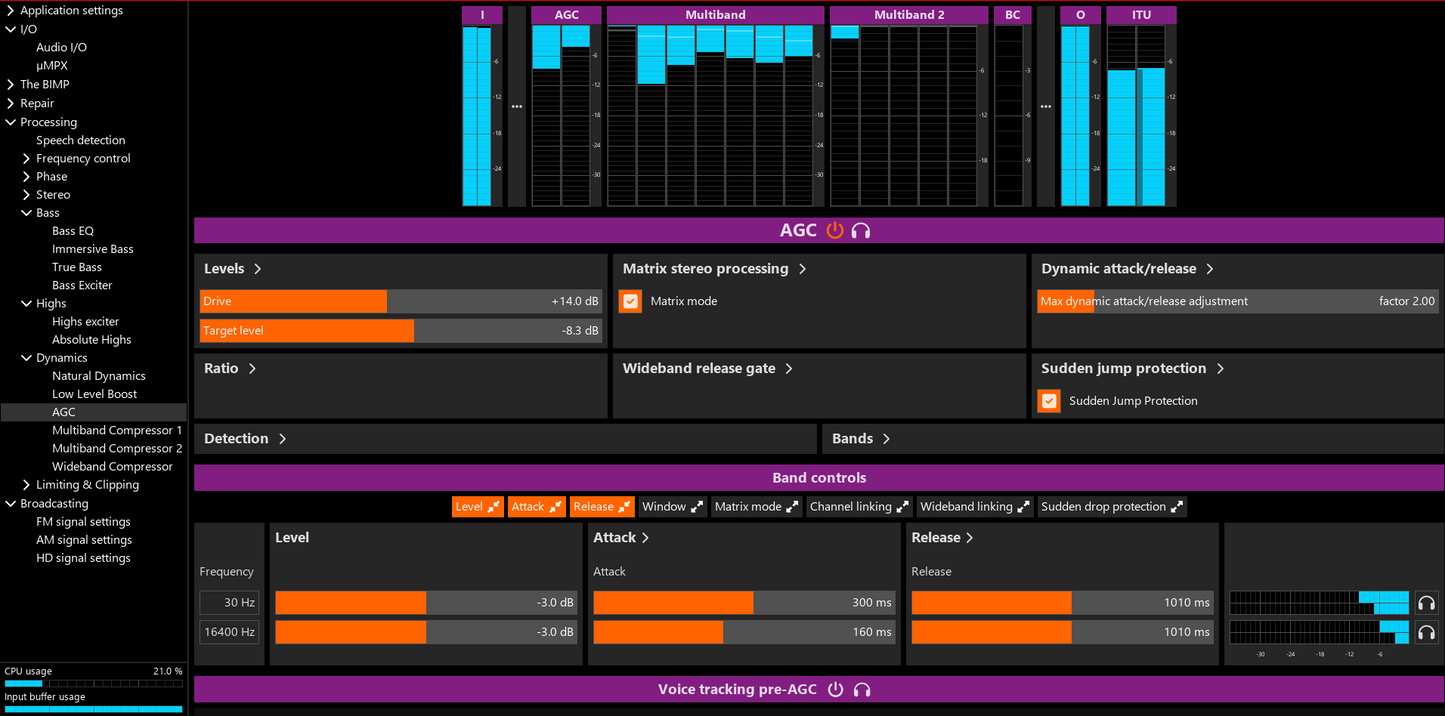Click headphones icon for 30 Hz band
1445x716 pixels.
point(1426,603)
